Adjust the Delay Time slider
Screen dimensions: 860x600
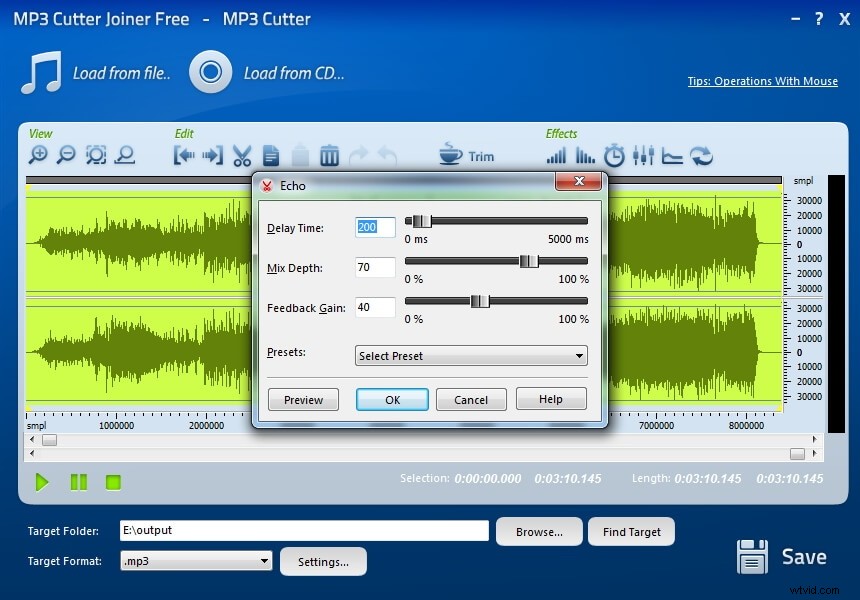[x=421, y=222]
